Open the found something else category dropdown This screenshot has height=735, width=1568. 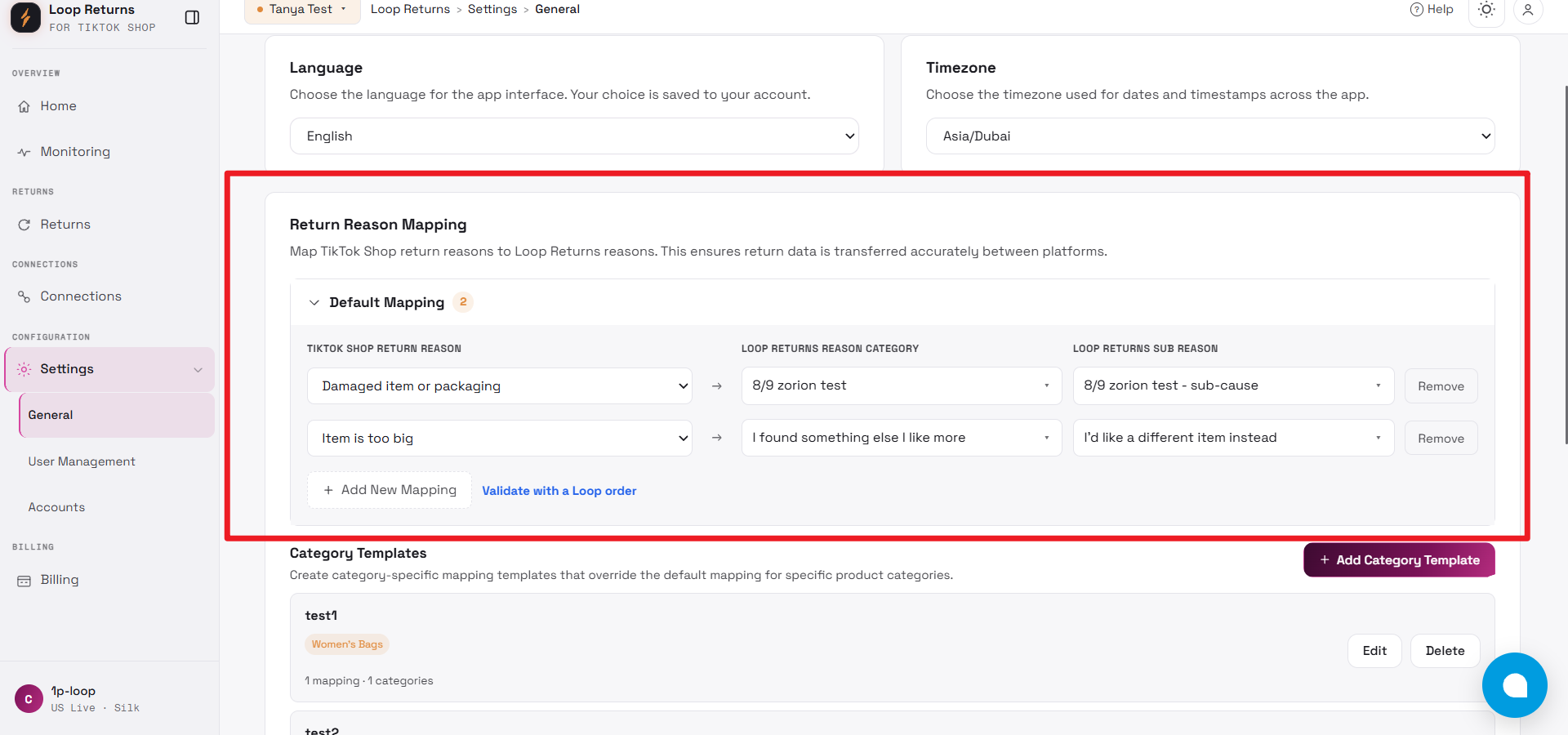pyautogui.click(x=902, y=438)
